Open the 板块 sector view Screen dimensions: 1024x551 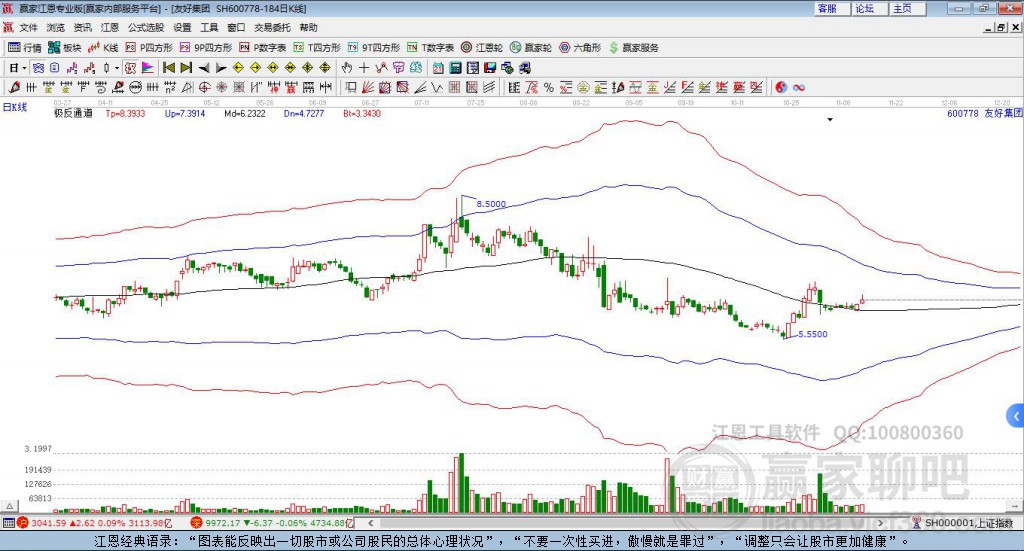[65, 48]
